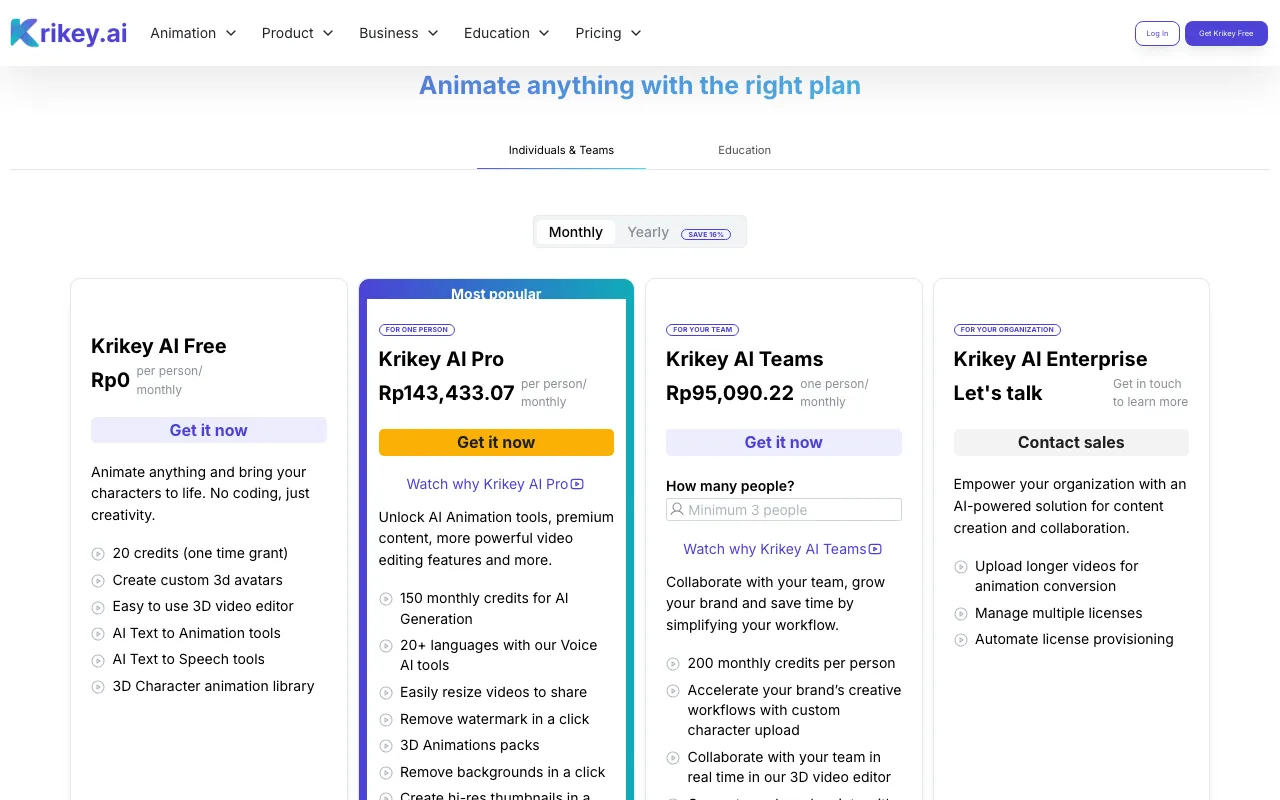Screen dimensions: 1280x800
Task: Click the bullet icon for 20 credits
Action: click(x=98, y=554)
